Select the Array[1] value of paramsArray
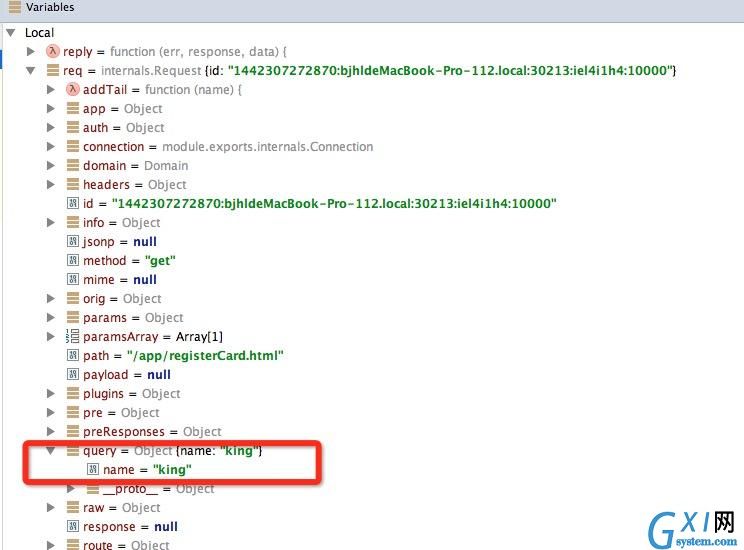744x550 pixels. 199,336
